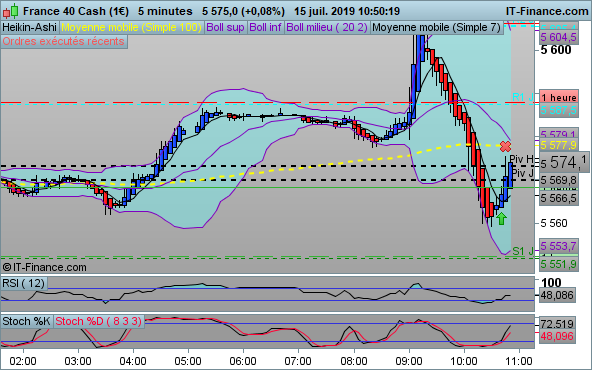Viewport: 592px width, 370px height.
Task: Click the Stoch %K value 72.519
Action: (557, 324)
